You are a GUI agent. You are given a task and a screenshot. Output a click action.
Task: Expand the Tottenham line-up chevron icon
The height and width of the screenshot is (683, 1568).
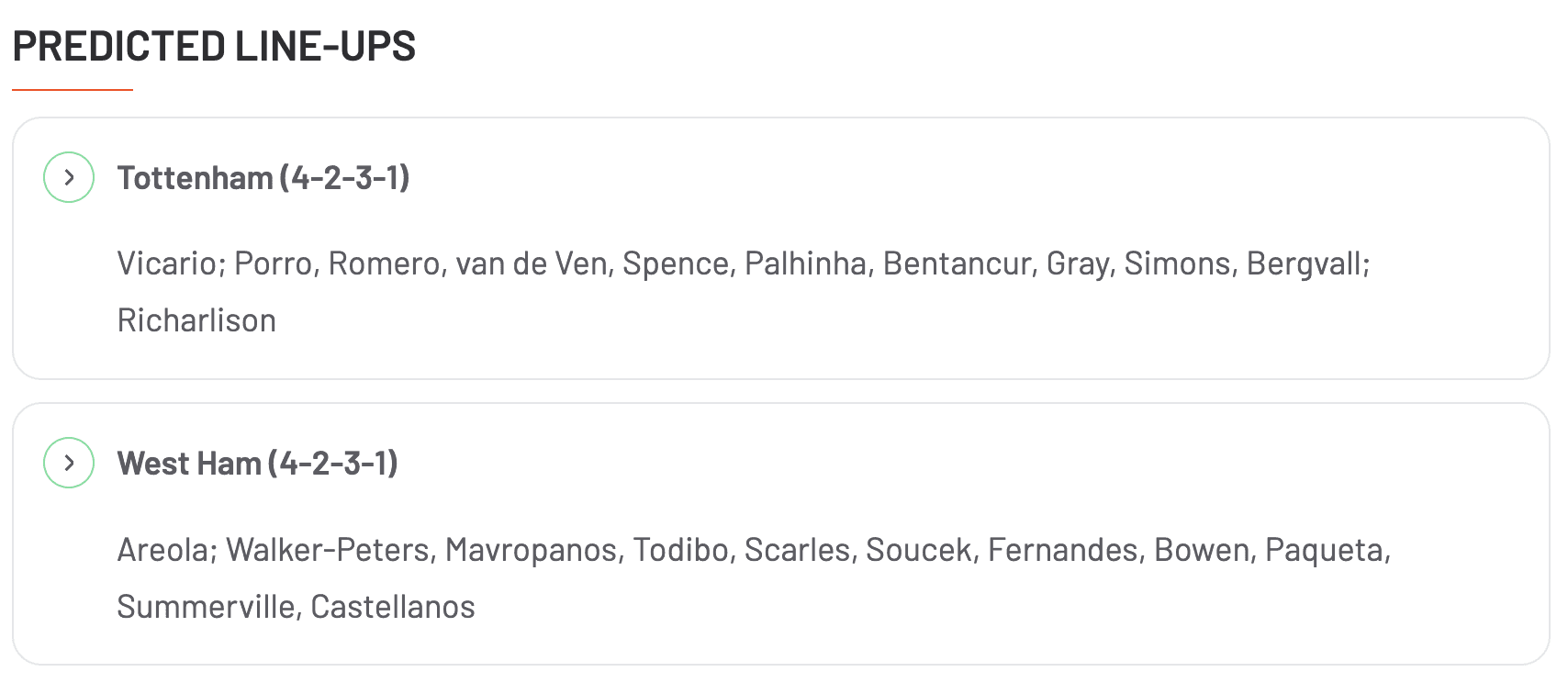69,177
